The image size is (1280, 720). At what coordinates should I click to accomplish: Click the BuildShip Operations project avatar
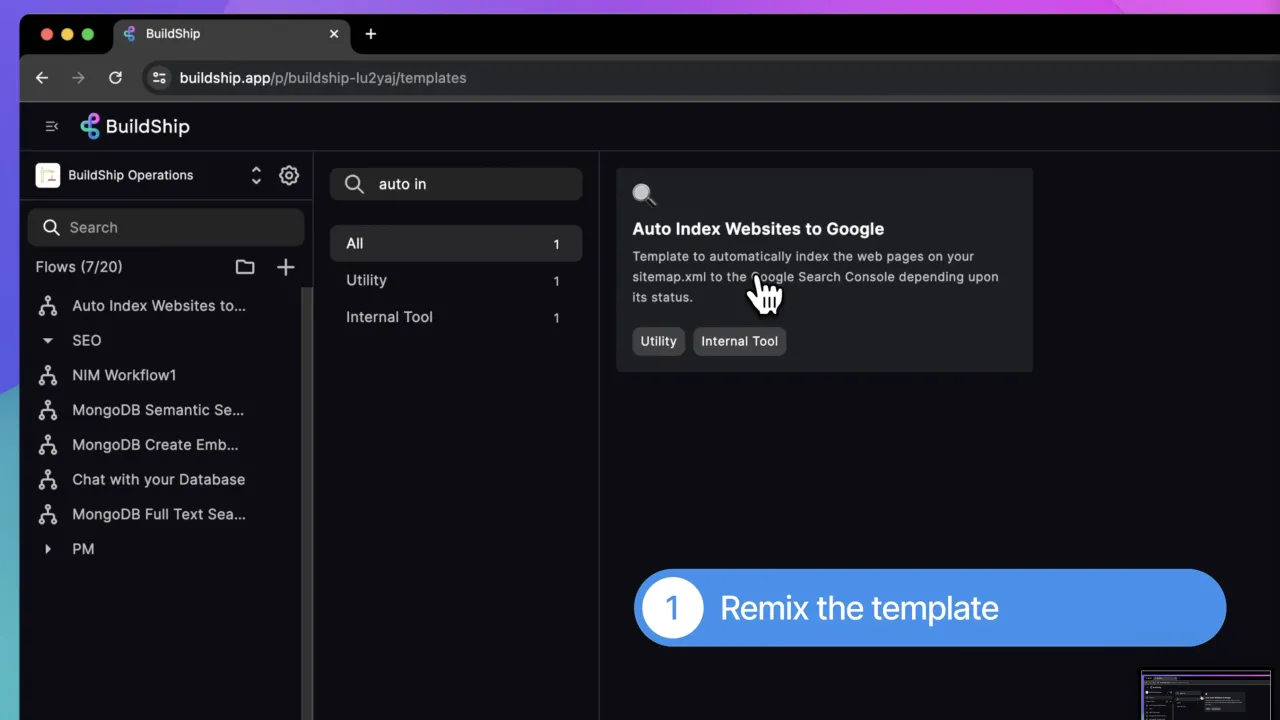coord(48,175)
